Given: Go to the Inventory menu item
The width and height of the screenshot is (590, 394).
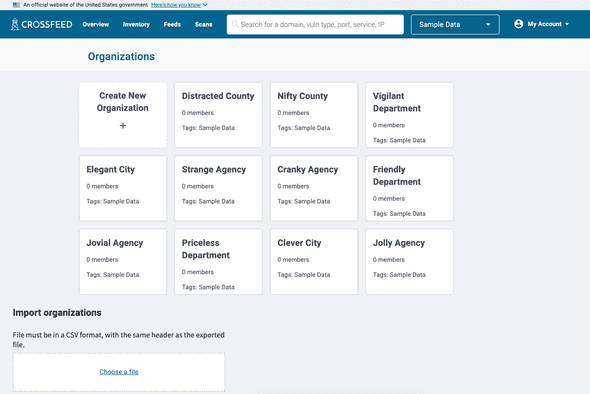Looking at the screenshot, I should coord(136,24).
